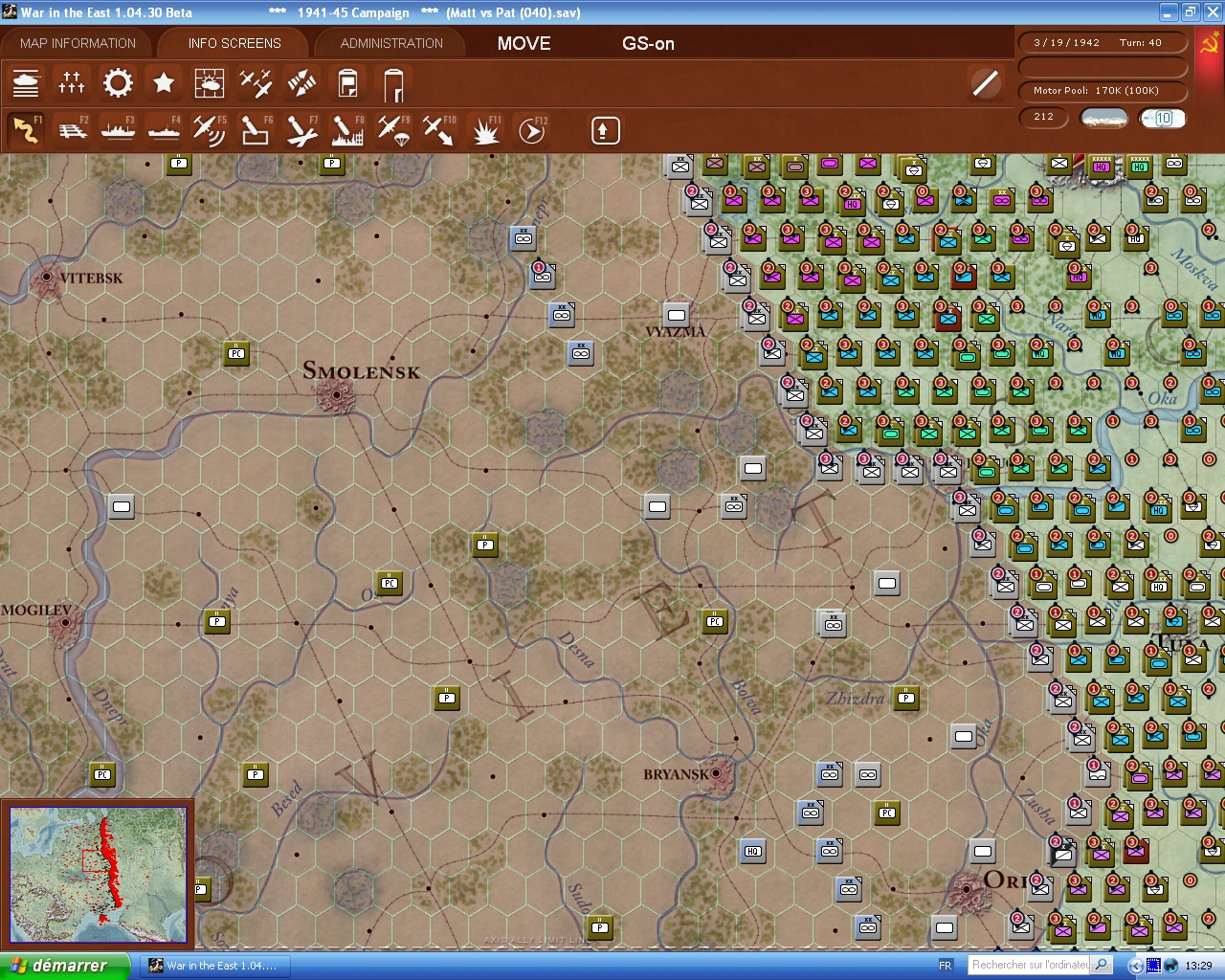Click the satellite-shaped info screen icon

(301, 83)
